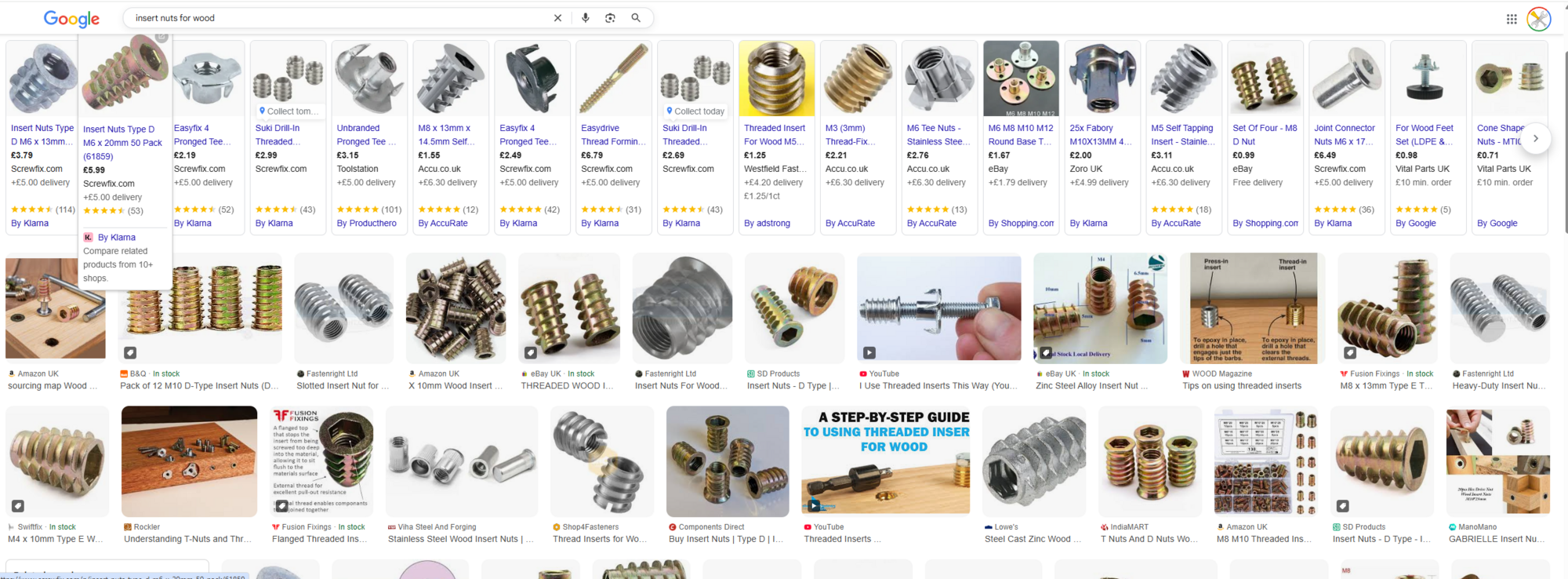Open the Easydrive Thread Forming product
This screenshot has width=1568, height=579.
point(614,135)
